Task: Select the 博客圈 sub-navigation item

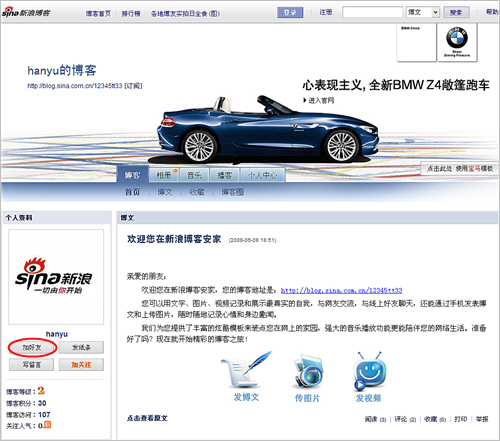Action: tap(233, 192)
